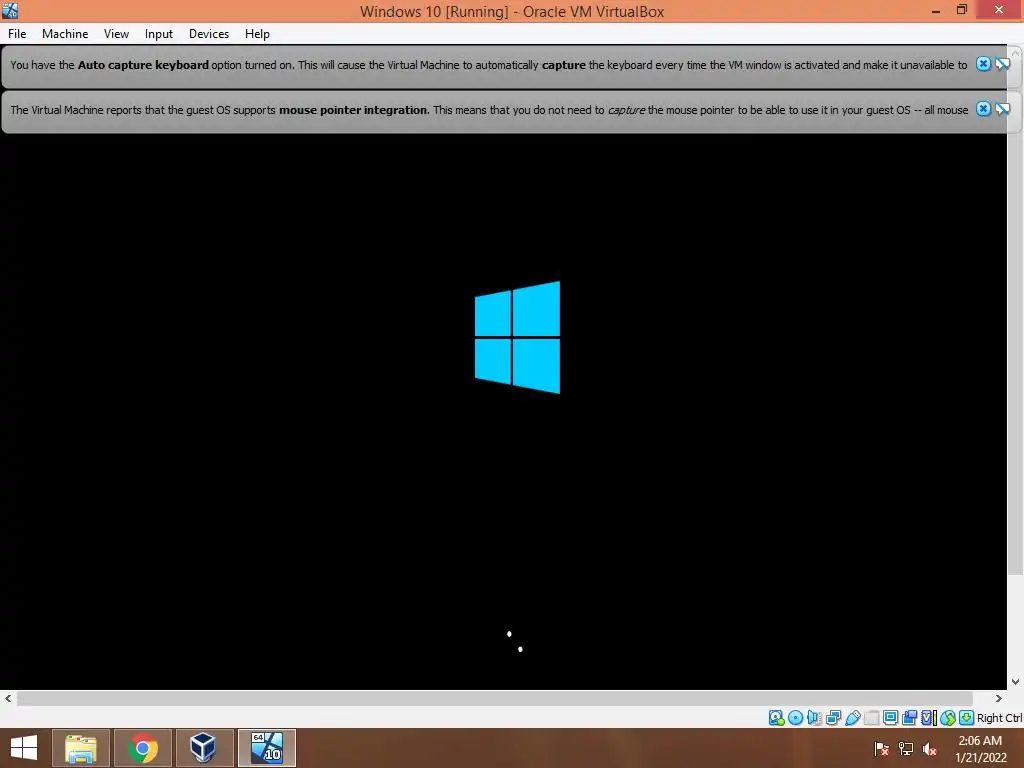Screen dimensions: 1024x768
Task: Dismiss the mouse pointer integration notification
Action: [983, 109]
